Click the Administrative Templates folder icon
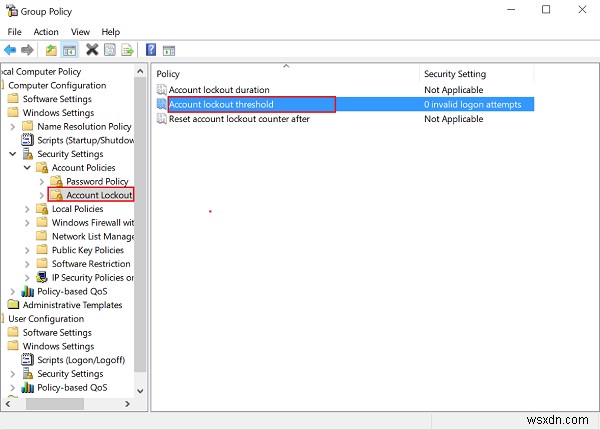The height and width of the screenshot is (430, 600). tap(13, 304)
